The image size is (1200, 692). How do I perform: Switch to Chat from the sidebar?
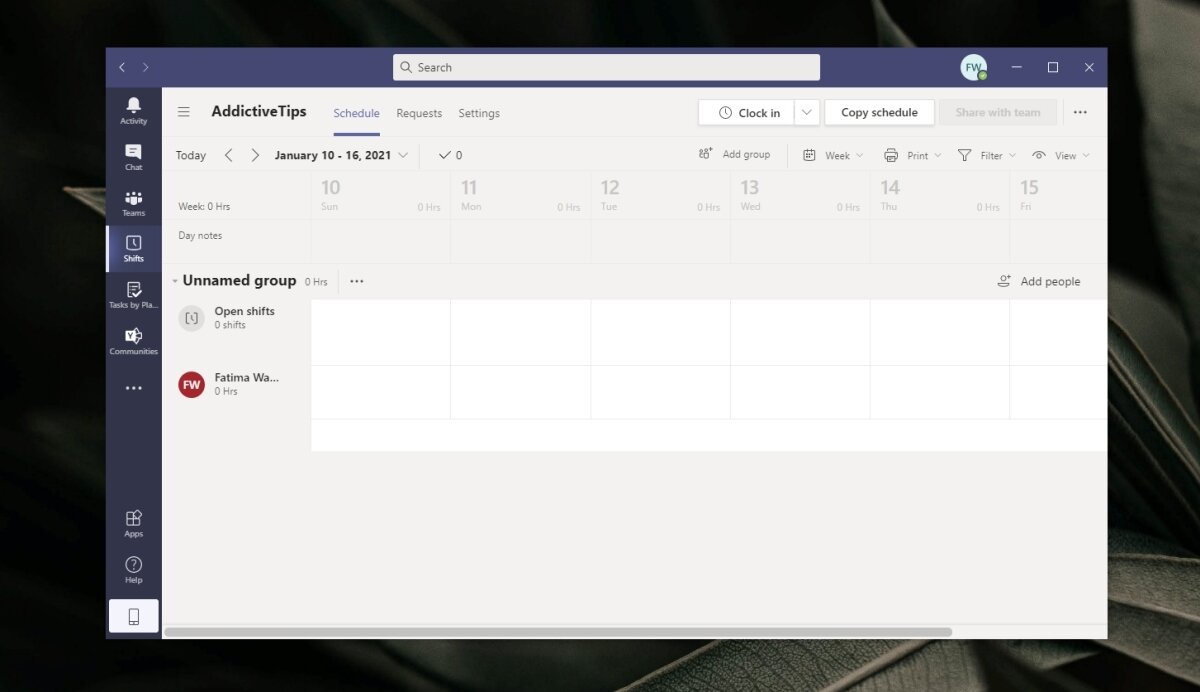[133, 157]
